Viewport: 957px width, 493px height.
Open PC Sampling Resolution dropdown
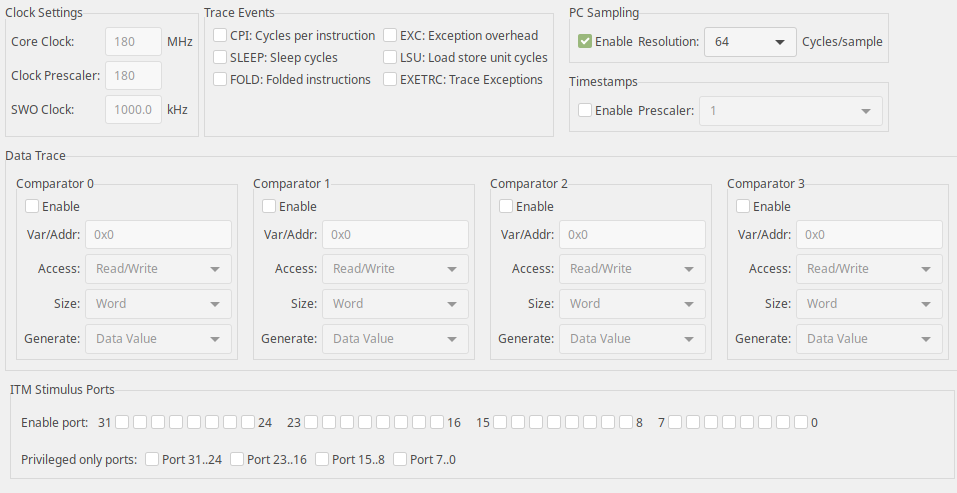coord(750,42)
